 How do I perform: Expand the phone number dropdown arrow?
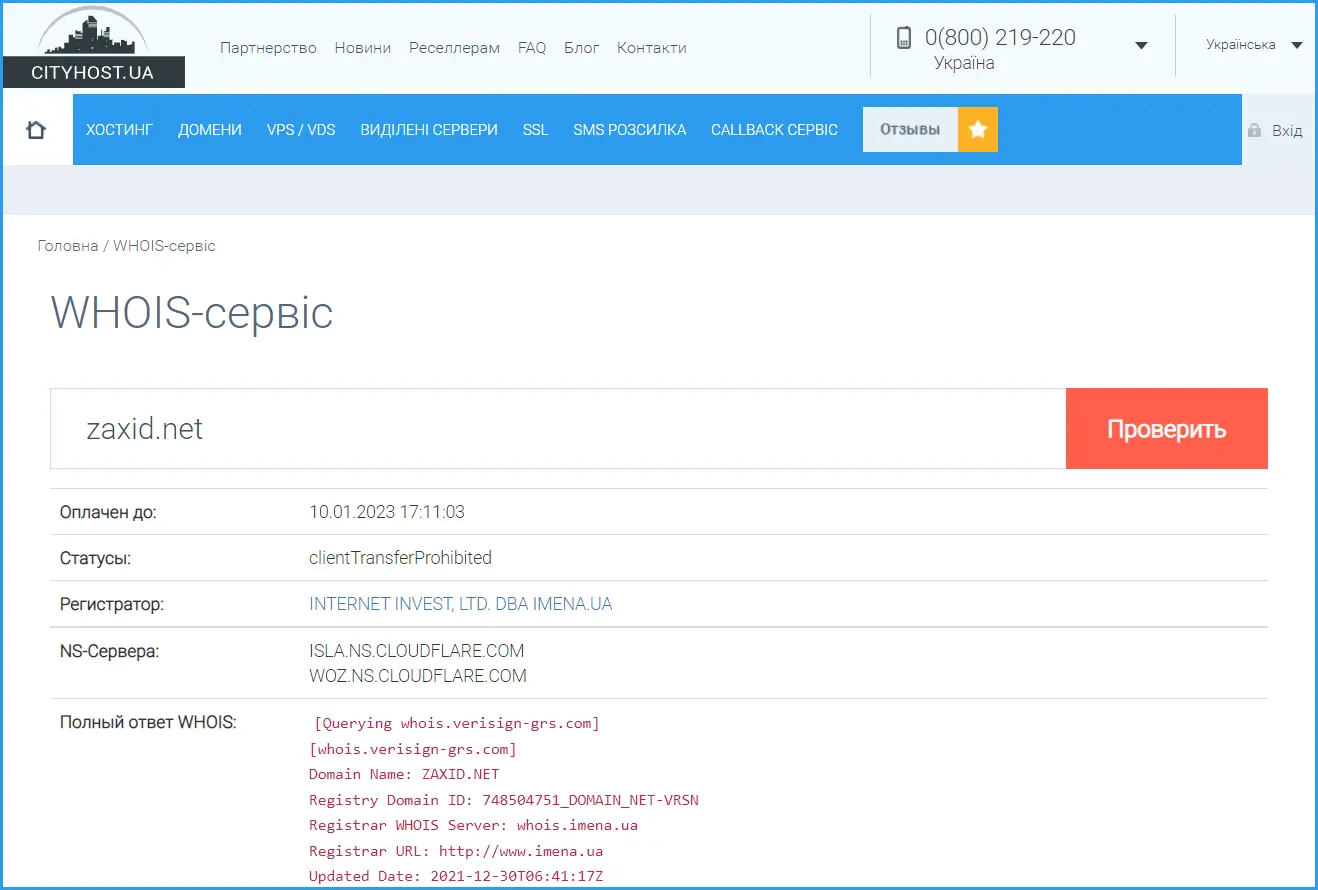[x=1141, y=45]
